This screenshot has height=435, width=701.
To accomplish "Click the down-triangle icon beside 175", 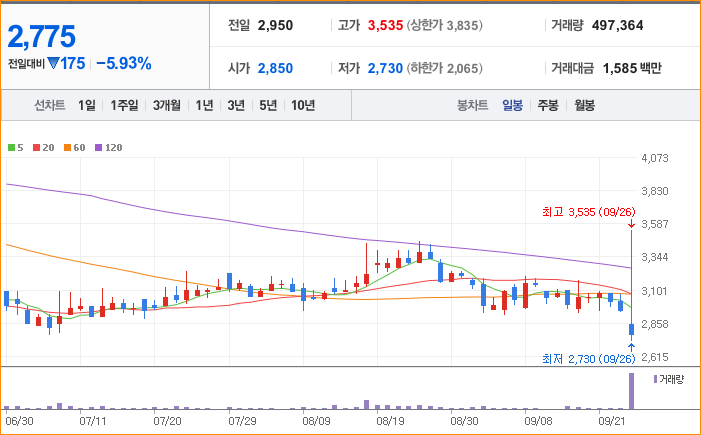I will pyautogui.click(x=53, y=64).
